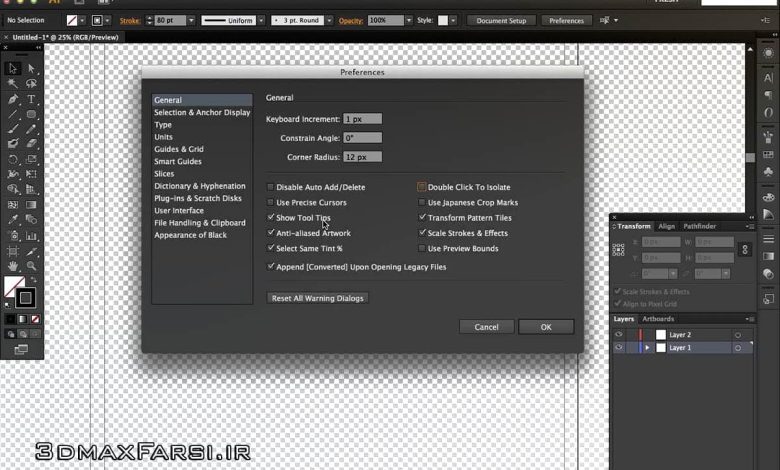Screen dimensions: 780x470
Task: Activate the Artboard tool
Action: click(x=12, y=251)
